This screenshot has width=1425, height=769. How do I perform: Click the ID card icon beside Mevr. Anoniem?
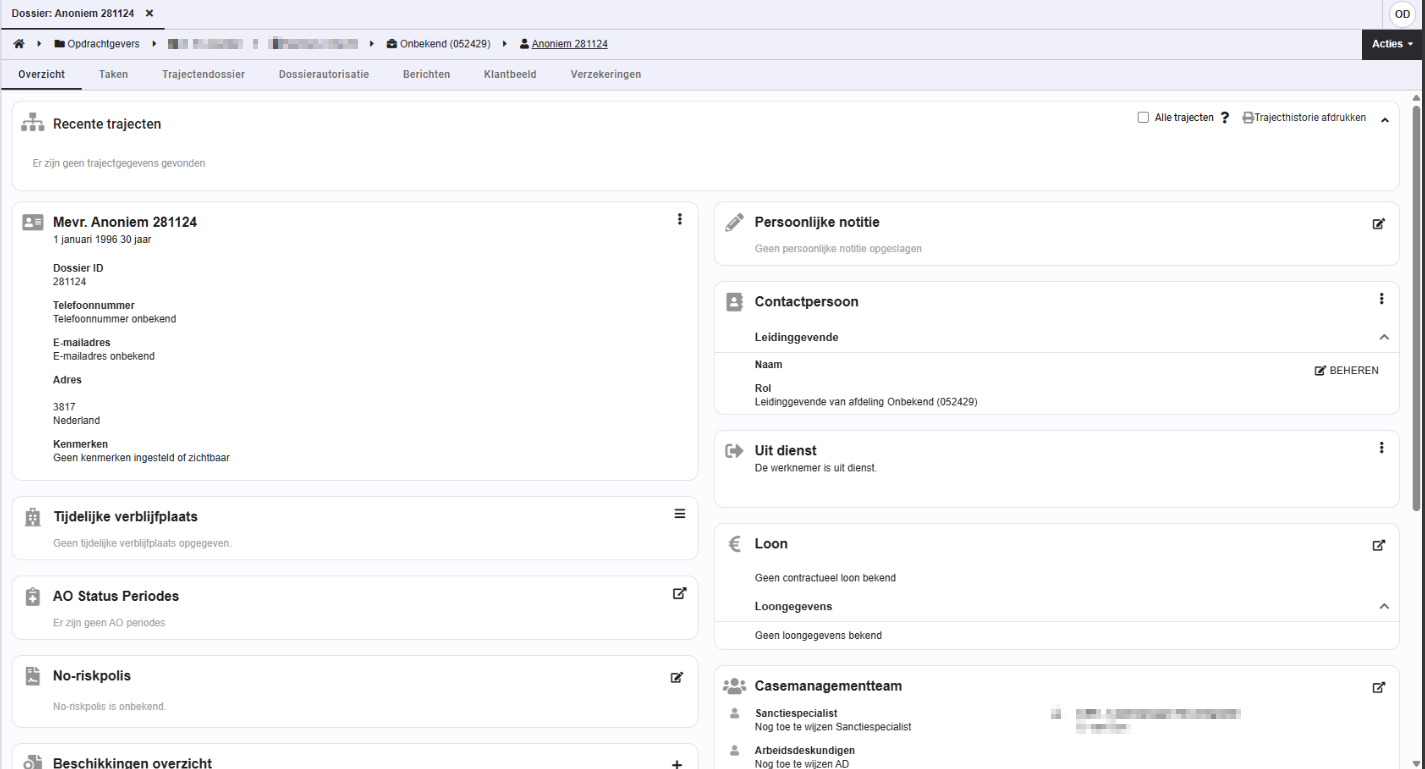pos(33,222)
